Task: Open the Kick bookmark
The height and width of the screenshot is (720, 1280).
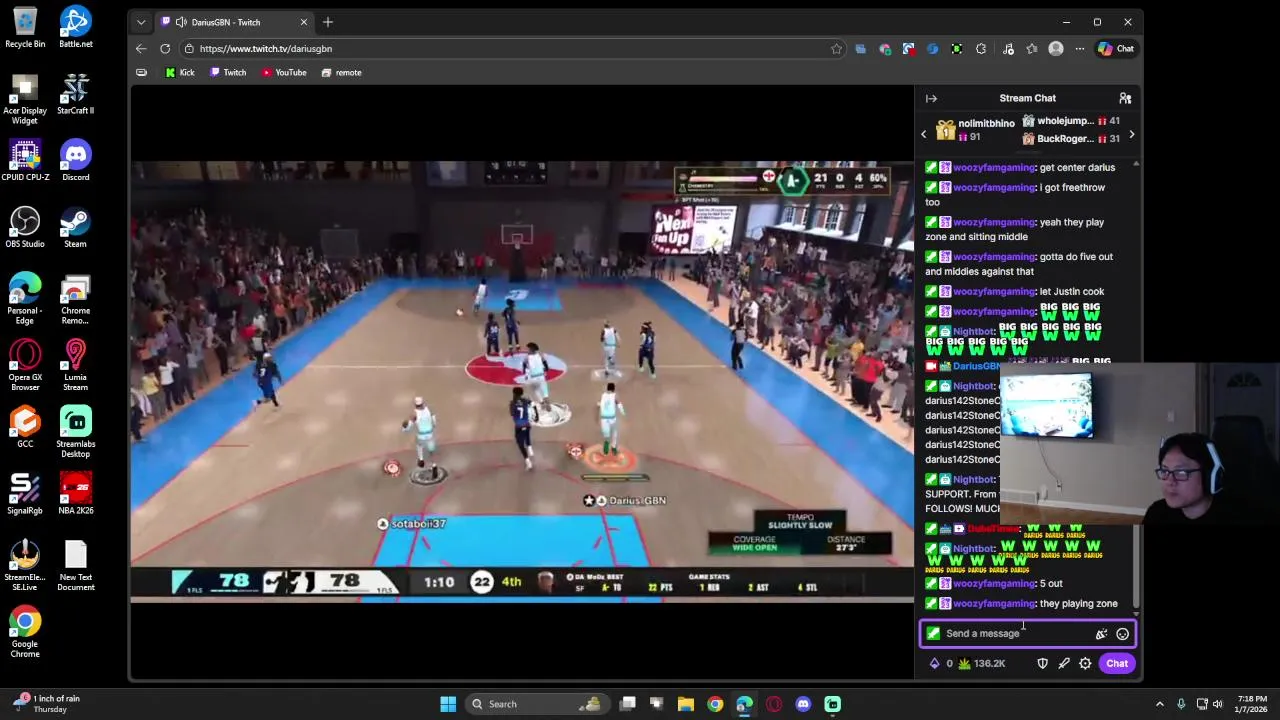Action: click(x=180, y=72)
